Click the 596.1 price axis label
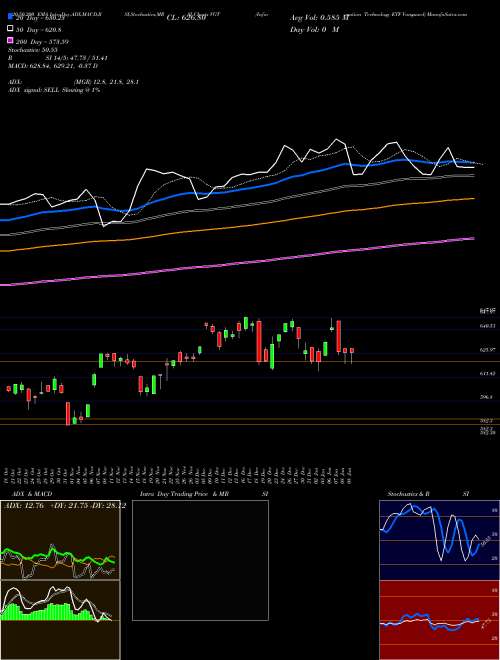This screenshot has width=500, height=660. 488,397
